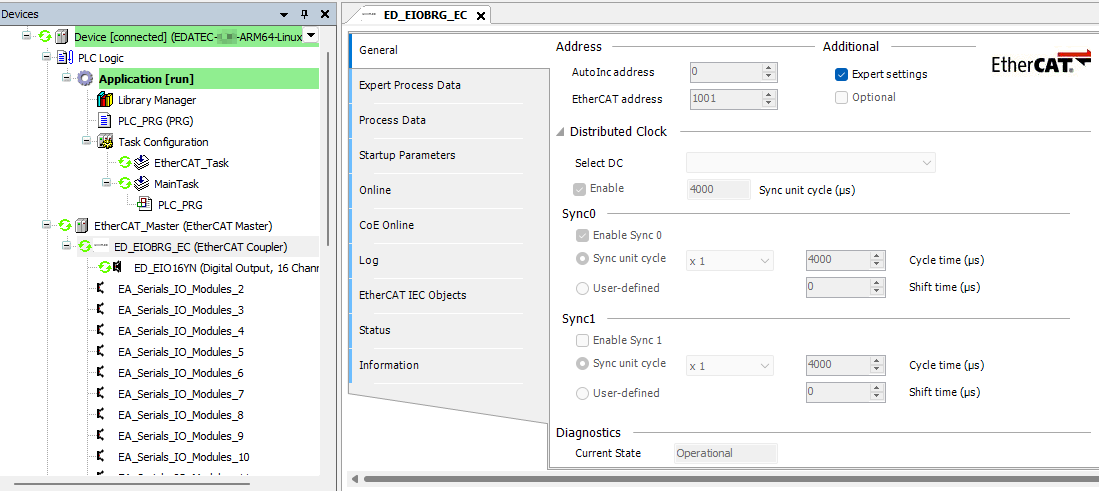Screen dimensions: 1099x491
Task: Toggle the Expert settings checkbox
Action: pyautogui.click(x=842, y=74)
